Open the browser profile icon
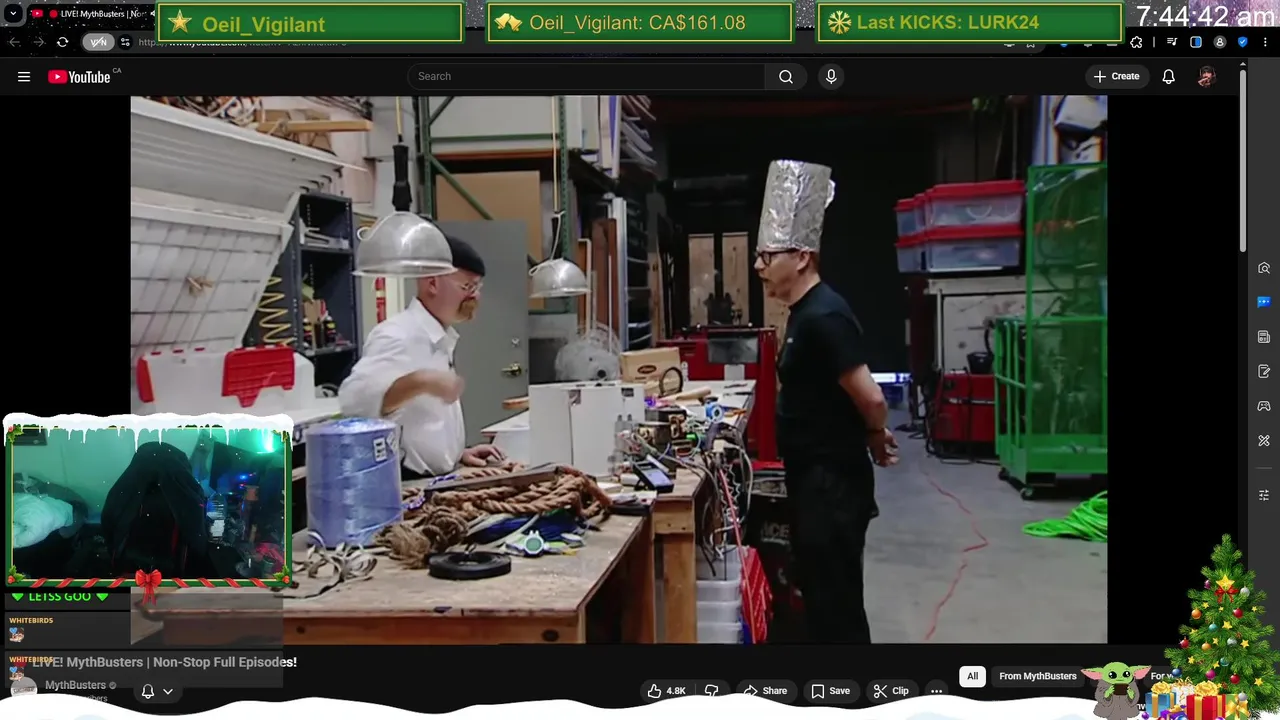Screen dimensions: 1280x720 pos(1220,42)
